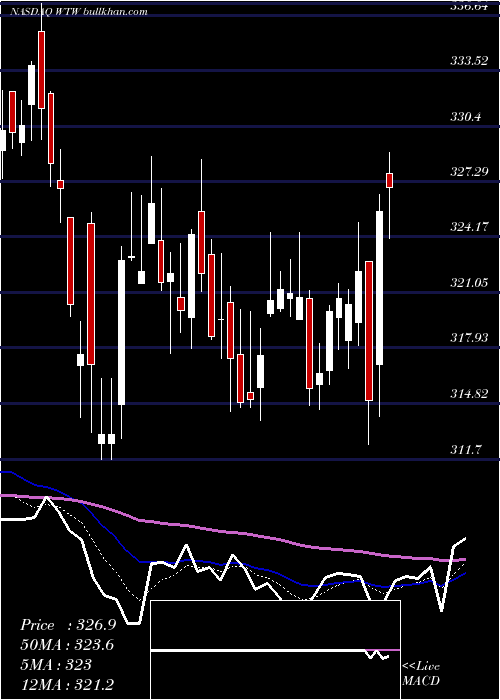Click the NASDAQ WTW bullkhan.com title
500x700 pixels.
(79, 12)
